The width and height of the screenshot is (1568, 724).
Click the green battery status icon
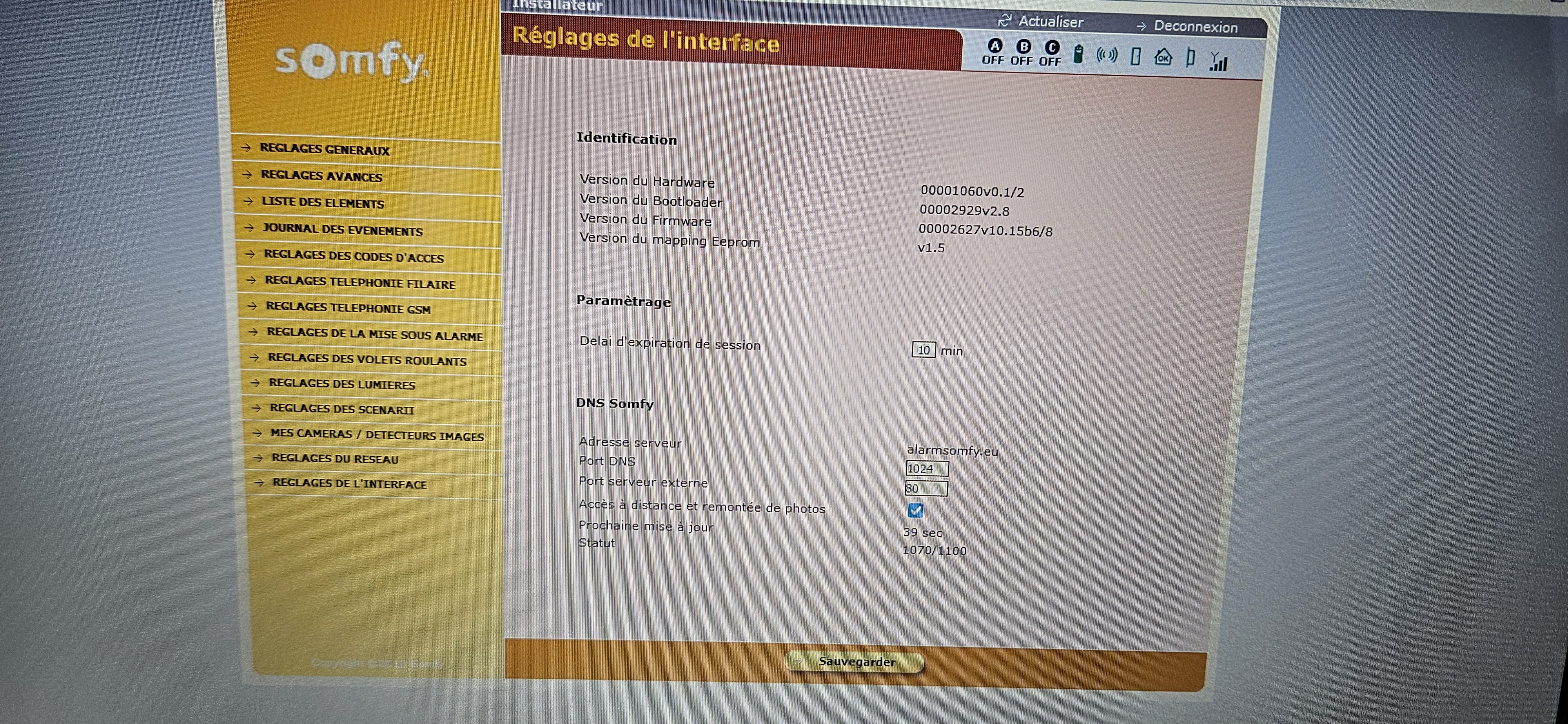click(1078, 54)
